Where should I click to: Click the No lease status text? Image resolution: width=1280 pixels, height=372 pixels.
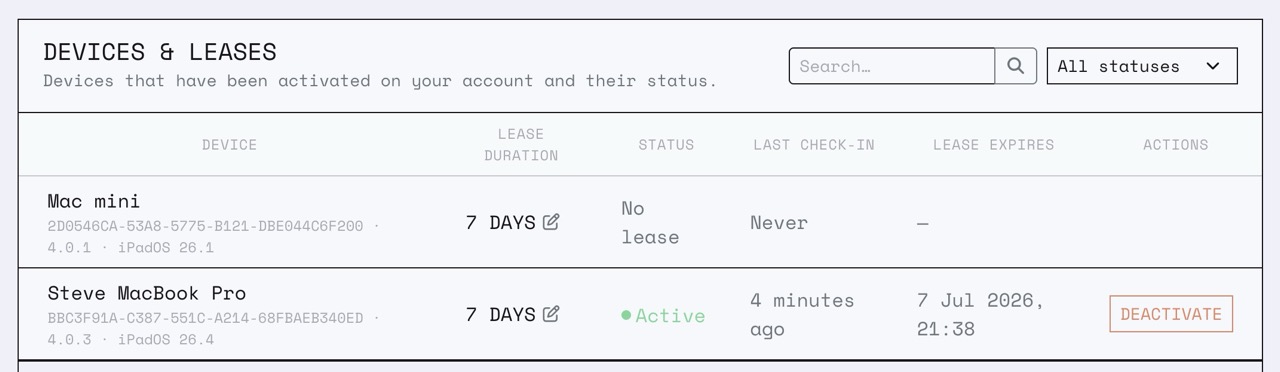(650, 222)
